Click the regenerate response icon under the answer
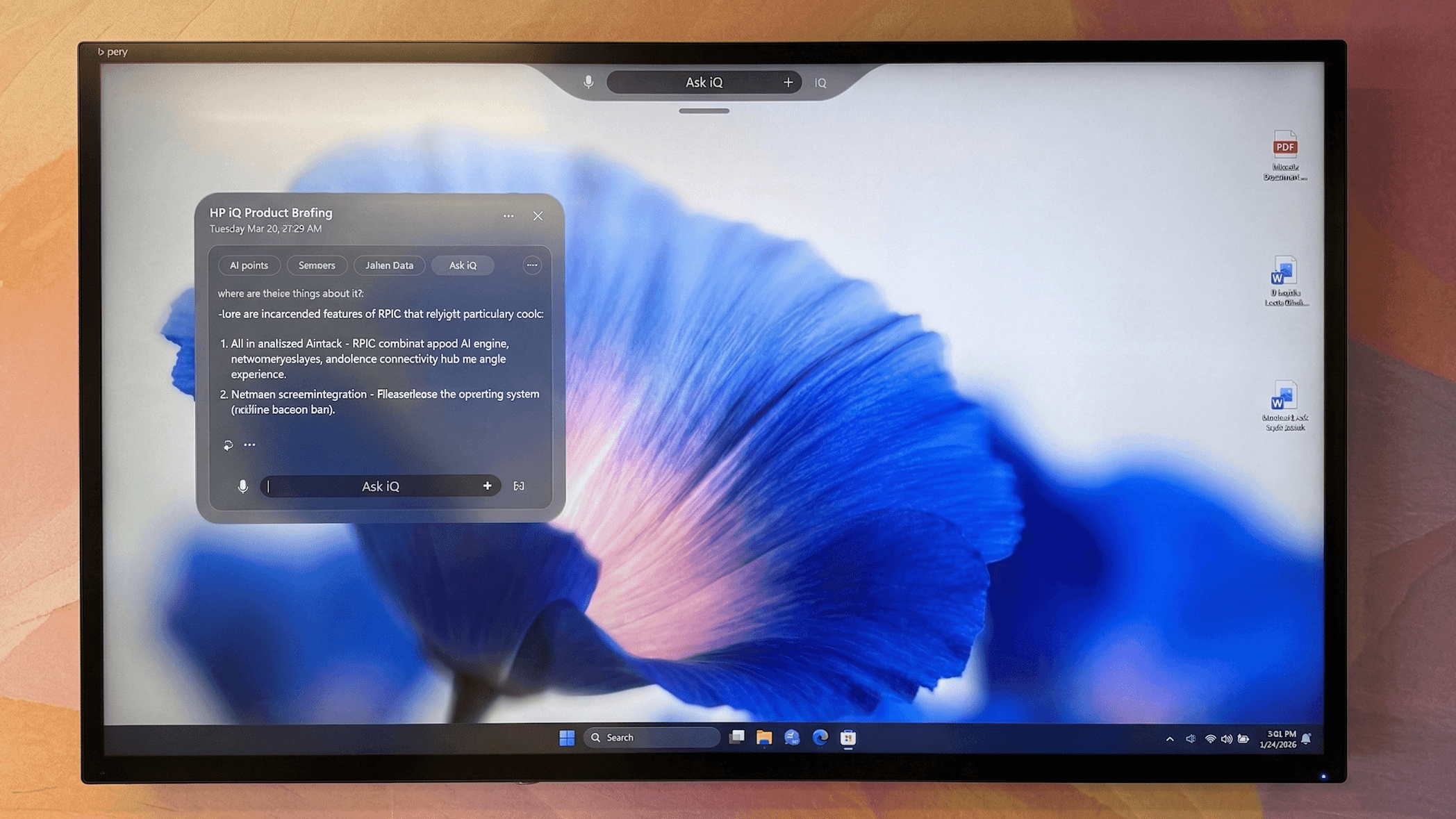1456x819 pixels. tap(228, 445)
